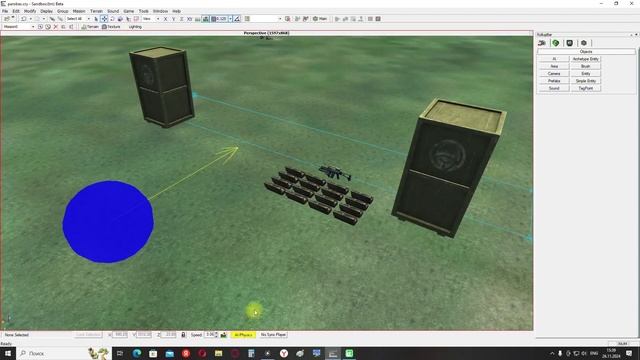Open the Group menu
The height and width of the screenshot is (360, 640).
coord(62,11)
